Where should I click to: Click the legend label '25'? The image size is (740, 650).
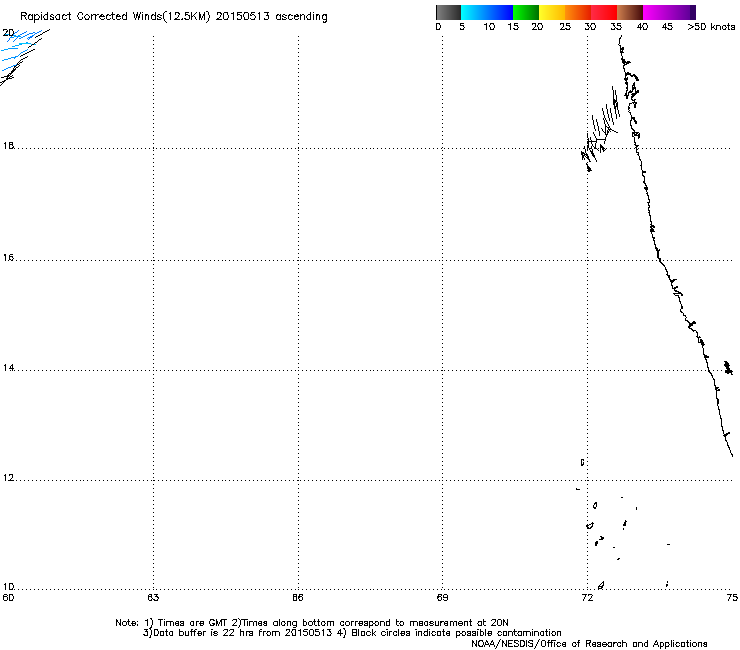(x=565, y=27)
